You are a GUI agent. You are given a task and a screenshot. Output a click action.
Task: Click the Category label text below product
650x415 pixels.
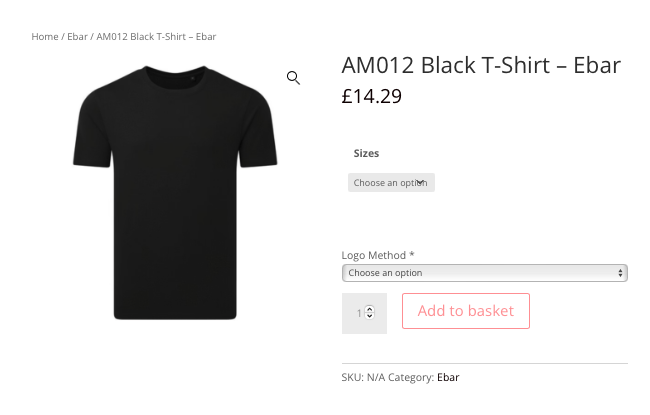click(410, 377)
